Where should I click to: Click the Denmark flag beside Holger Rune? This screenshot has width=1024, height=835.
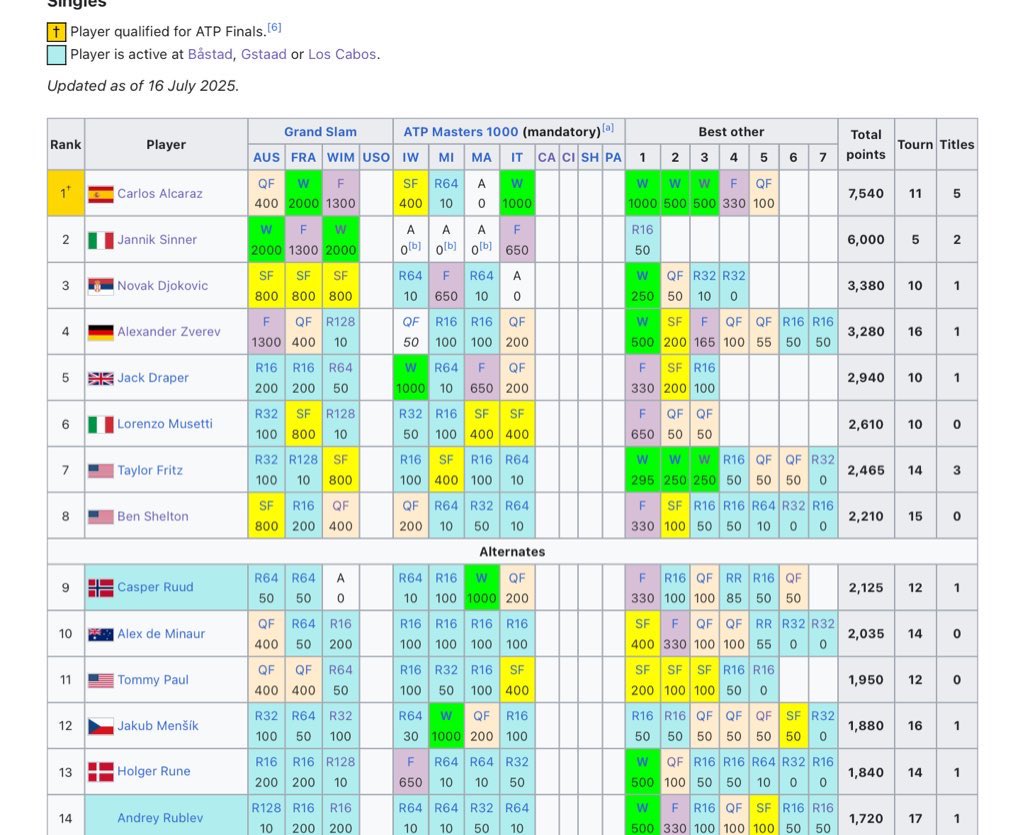tap(101, 772)
